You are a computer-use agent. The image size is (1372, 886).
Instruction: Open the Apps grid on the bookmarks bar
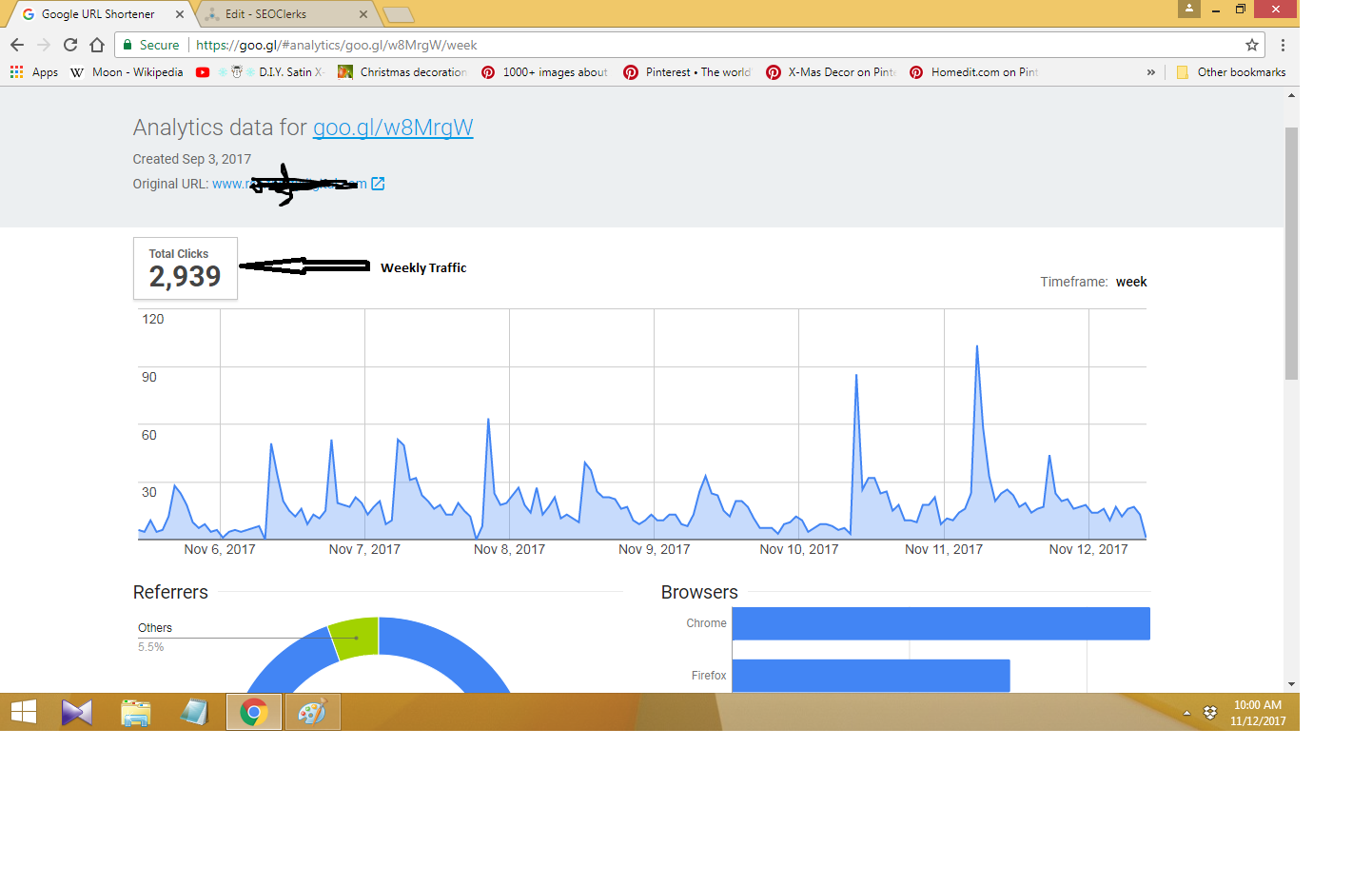(x=15, y=71)
